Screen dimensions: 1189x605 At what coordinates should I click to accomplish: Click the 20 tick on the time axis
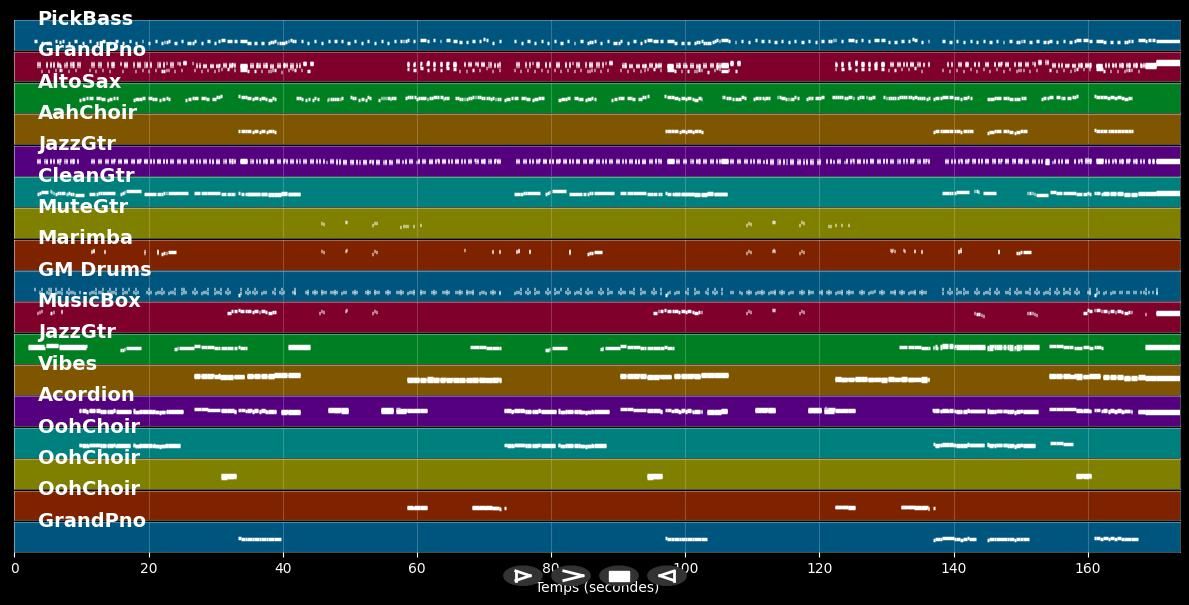pyautogui.click(x=149, y=568)
